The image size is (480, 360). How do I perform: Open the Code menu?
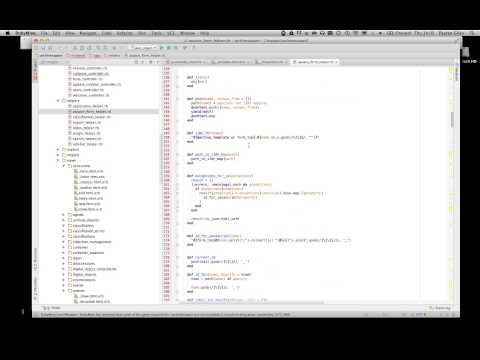(107, 33)
